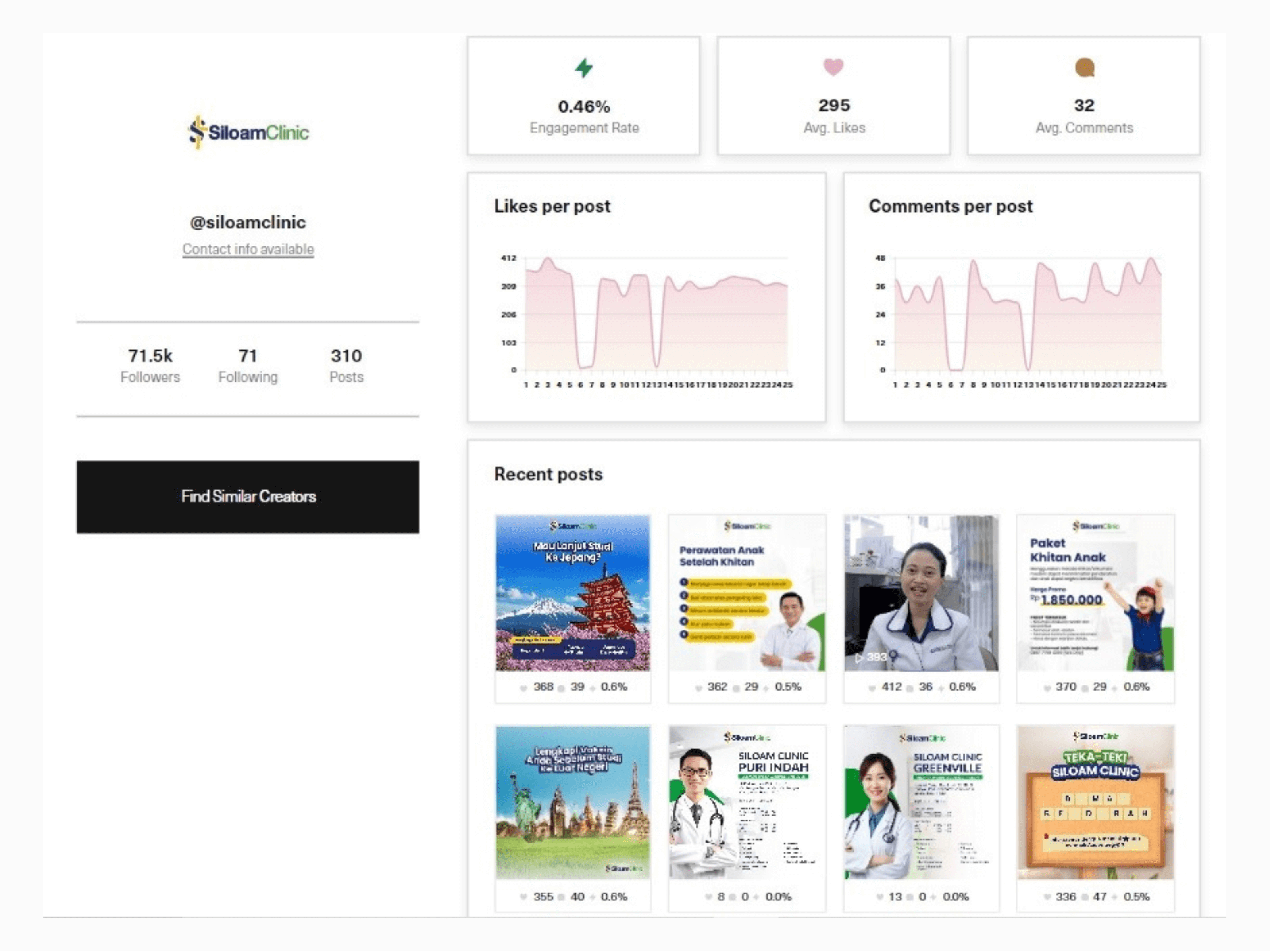1270x952 pixels.
Task: Click the 0.5% rate under Perawatan Anak post
Action: [x=788, y=687]
